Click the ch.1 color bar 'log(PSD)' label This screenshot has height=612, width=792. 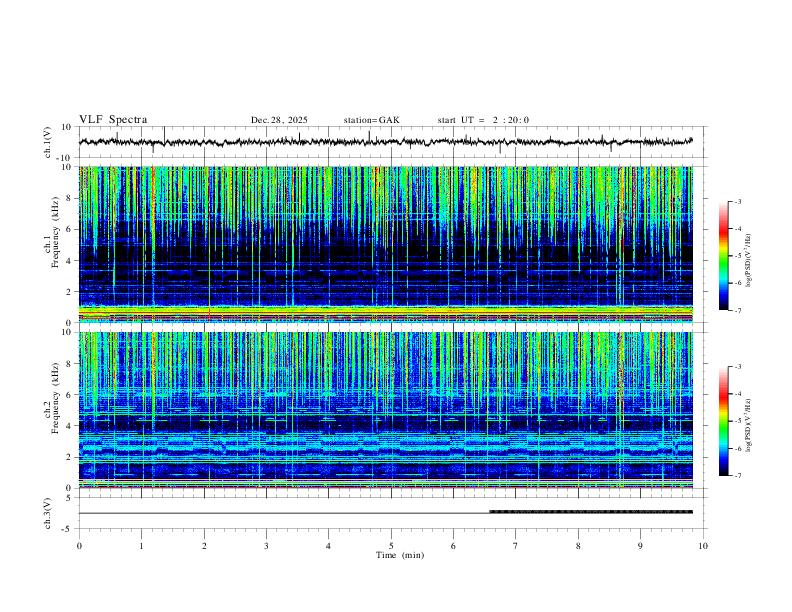[749, 260]
